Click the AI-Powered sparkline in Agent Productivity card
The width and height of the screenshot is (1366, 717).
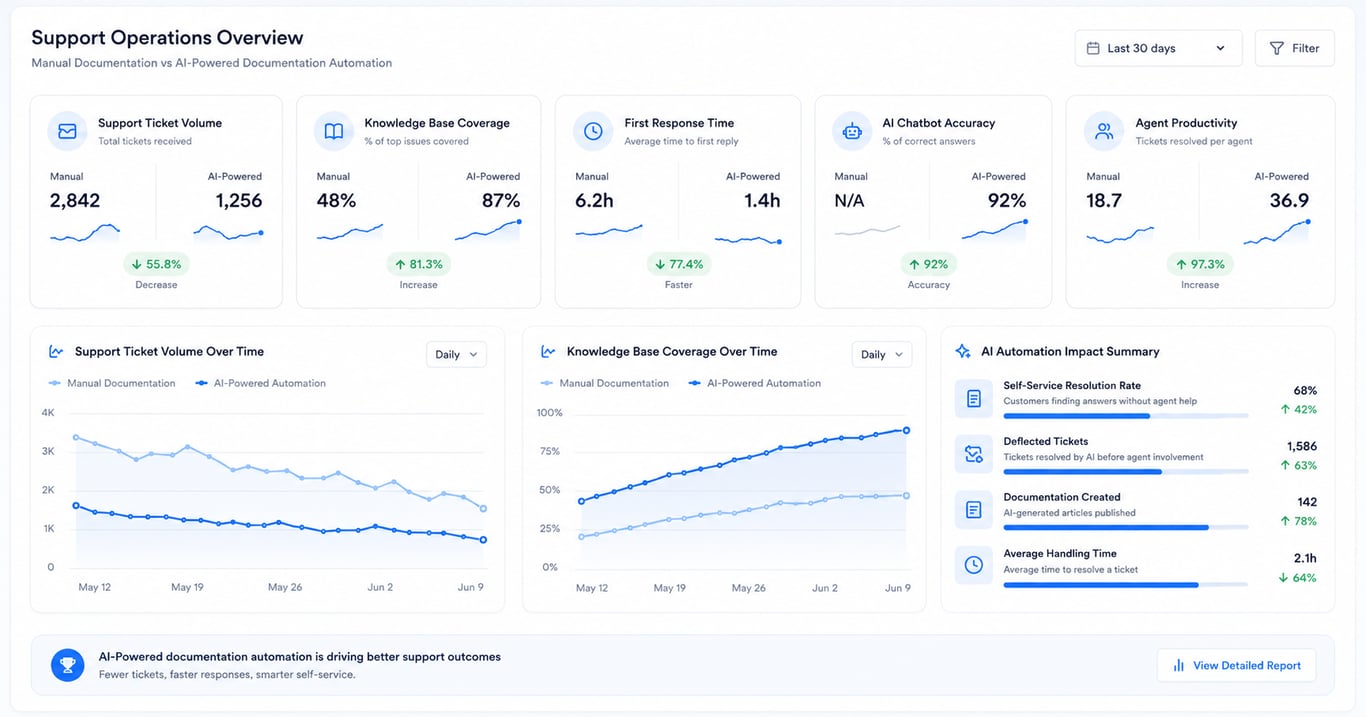click(1276, 233)
